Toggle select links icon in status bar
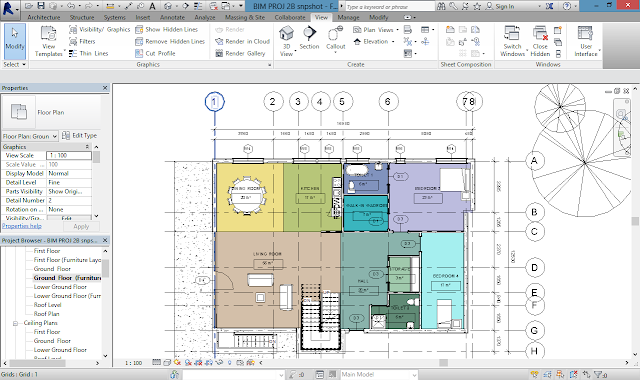This screenshot has width=640, height=380. tap(534, 374)
